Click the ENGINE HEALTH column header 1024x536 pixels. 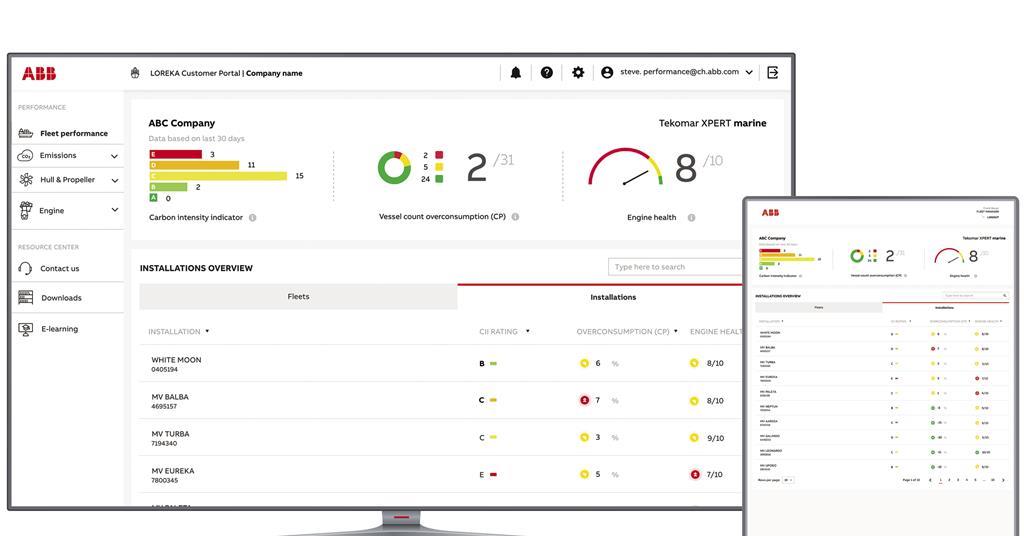(x=716, y=332)
